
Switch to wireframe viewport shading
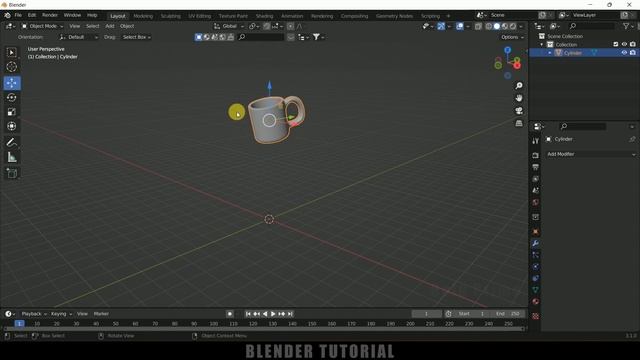click(x=489, y=26)
